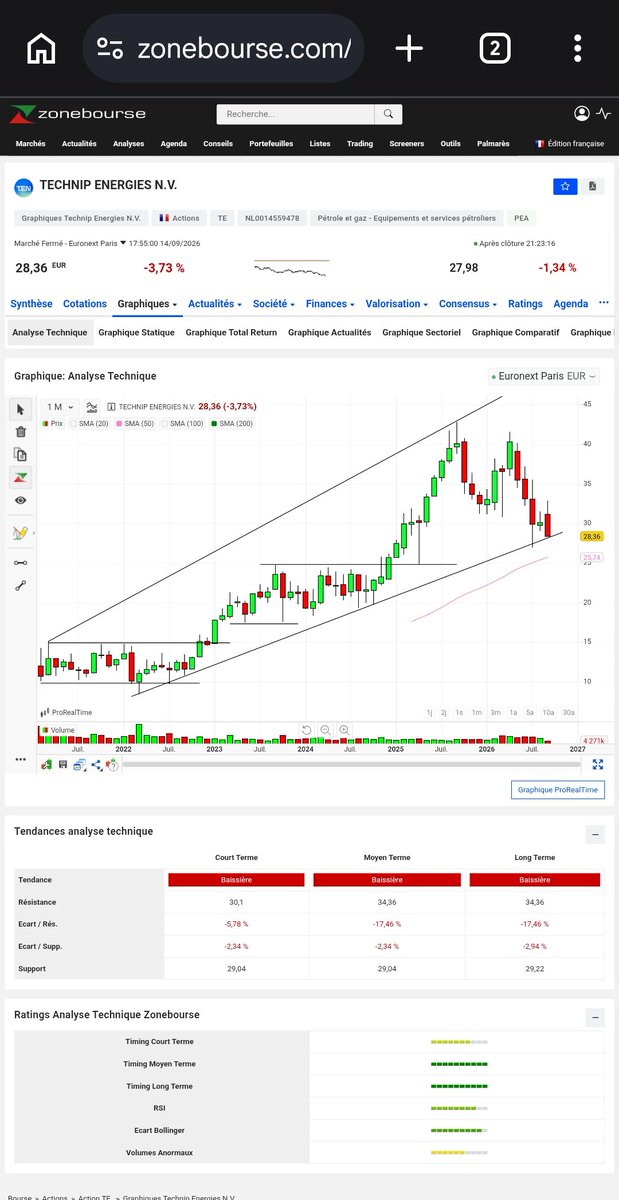Collapse the Tendances analyse technique panel

click(x=595, y=834)
